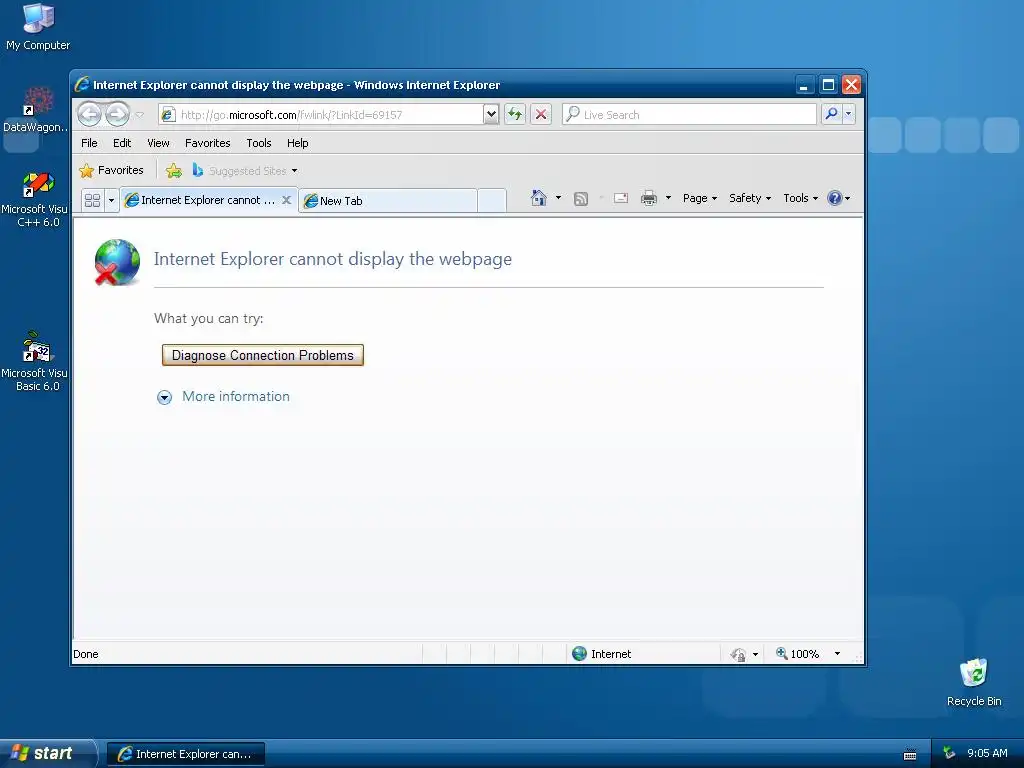Select Microsoft Visual Basic 6.0 desktop icon
This screenshot has width=1024, height=768.
click(x=35, y=360)
